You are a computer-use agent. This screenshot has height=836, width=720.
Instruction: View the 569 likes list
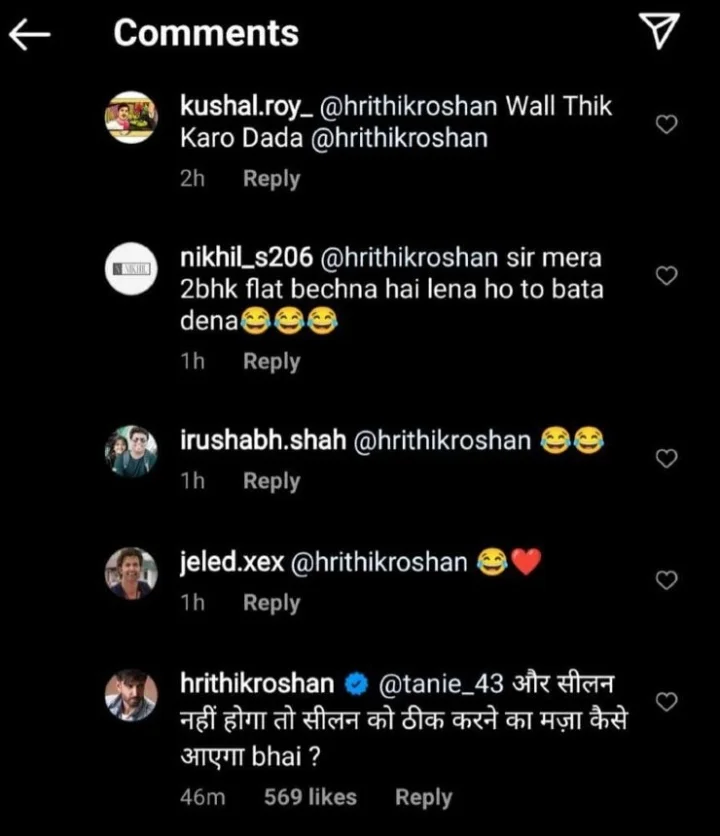point(310,797)
